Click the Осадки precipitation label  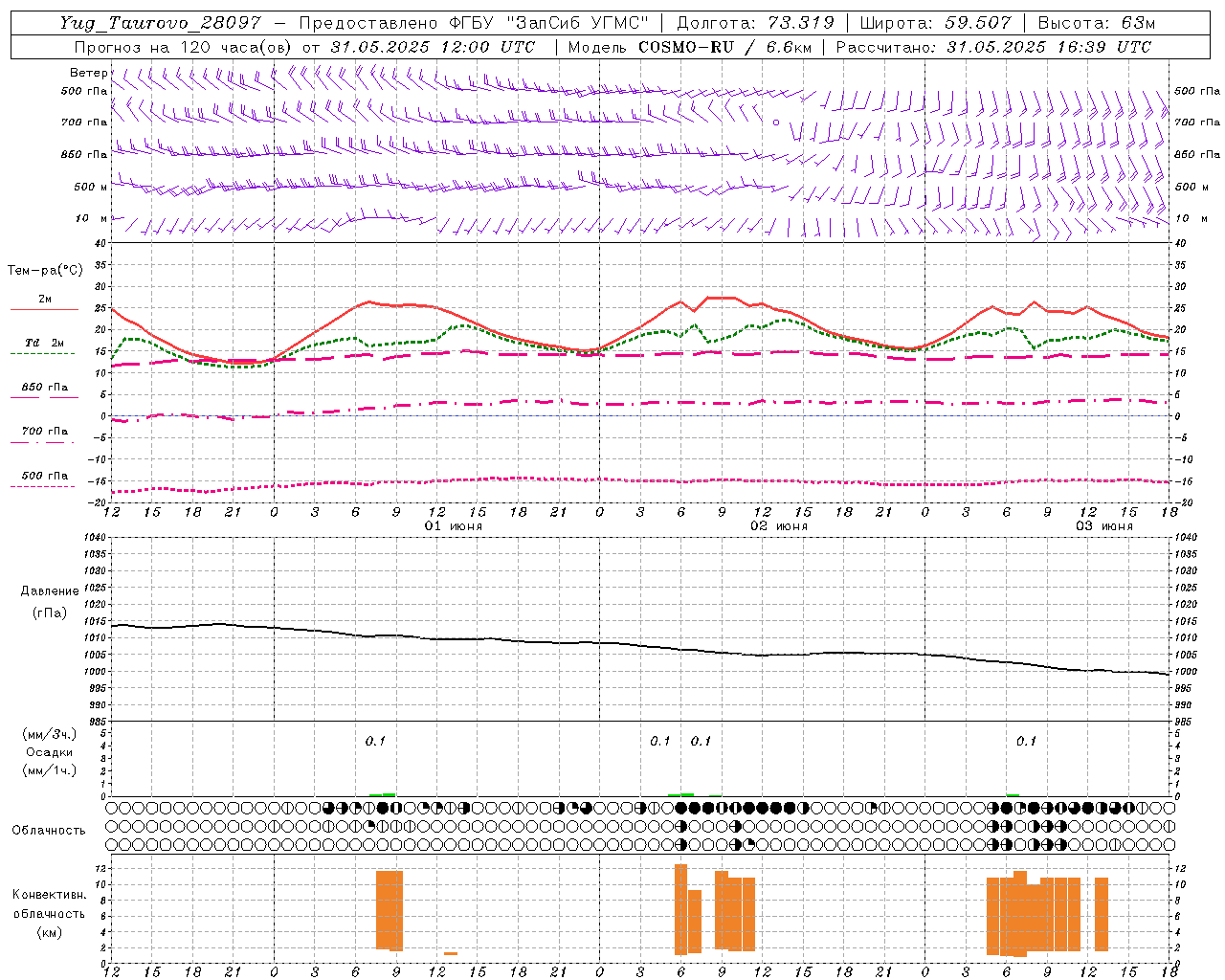pyautogui.click(x=50, y=752)
